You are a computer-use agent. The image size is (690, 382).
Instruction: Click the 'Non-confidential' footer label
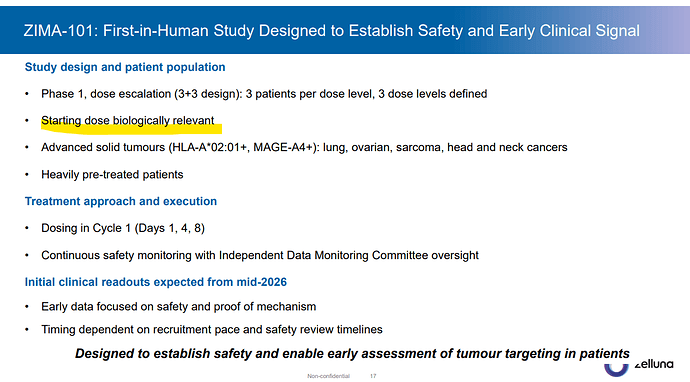pyautogui.click(x=328, y=376)
